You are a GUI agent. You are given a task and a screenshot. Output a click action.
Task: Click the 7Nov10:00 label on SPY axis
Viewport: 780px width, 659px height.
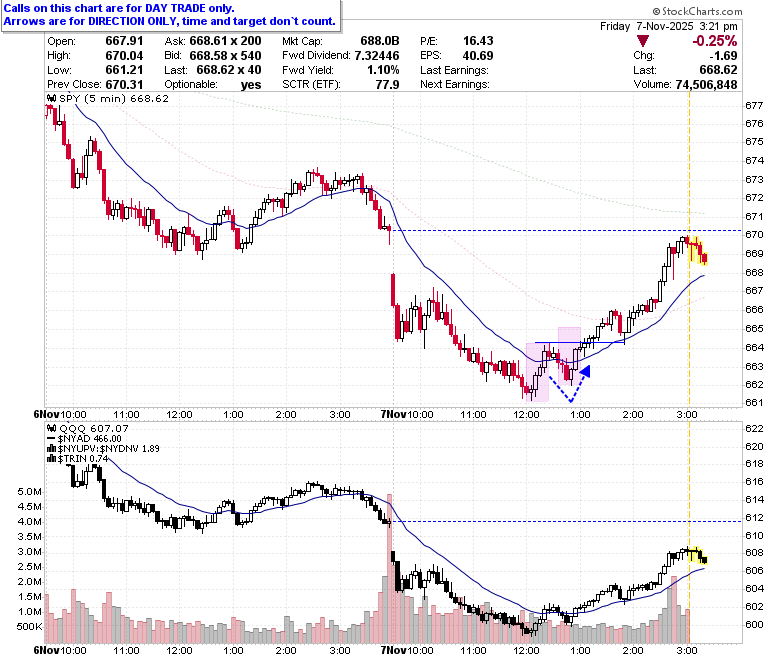(x=407, y=414)
